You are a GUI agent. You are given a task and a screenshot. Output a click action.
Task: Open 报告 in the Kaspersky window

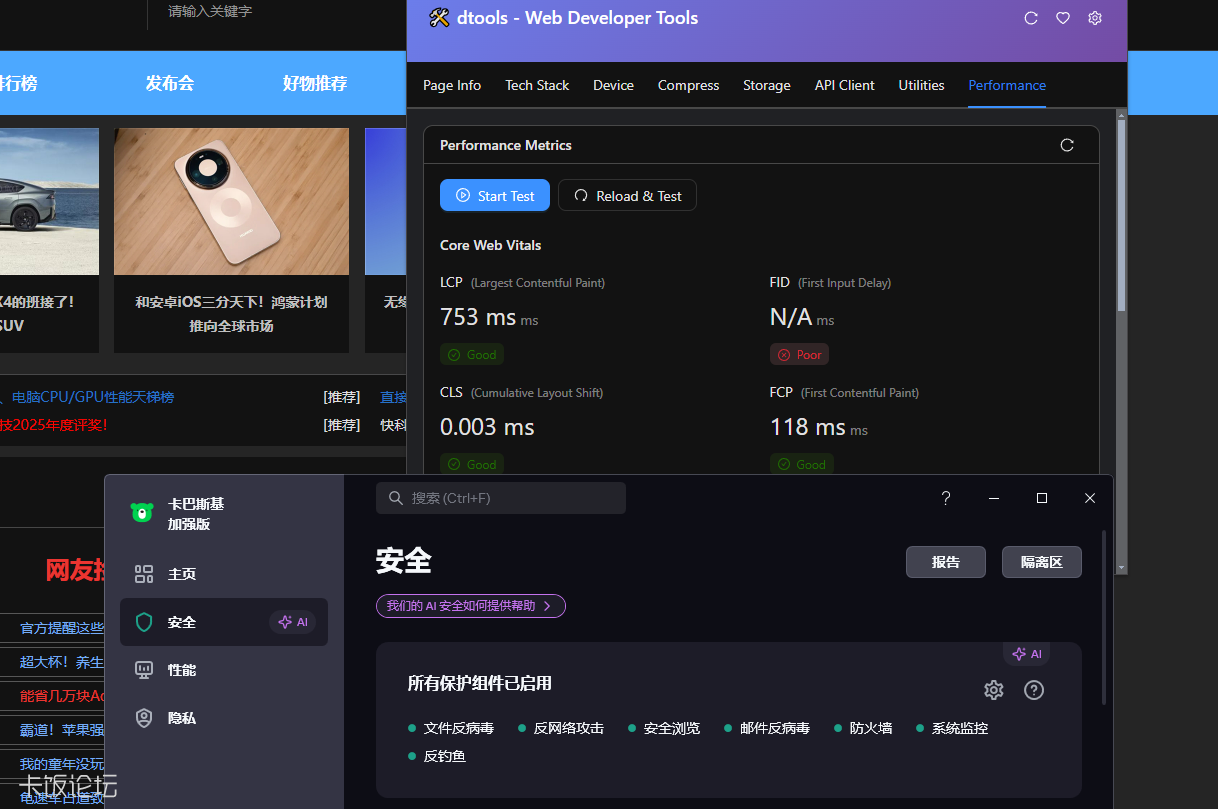(x=946, y=562)
